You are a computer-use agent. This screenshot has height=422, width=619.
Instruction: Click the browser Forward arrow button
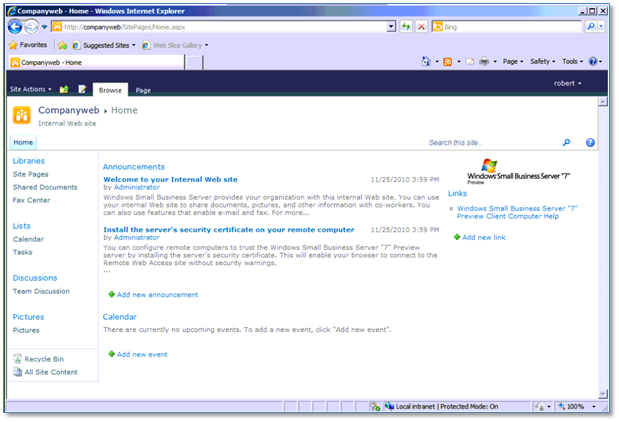32,27
